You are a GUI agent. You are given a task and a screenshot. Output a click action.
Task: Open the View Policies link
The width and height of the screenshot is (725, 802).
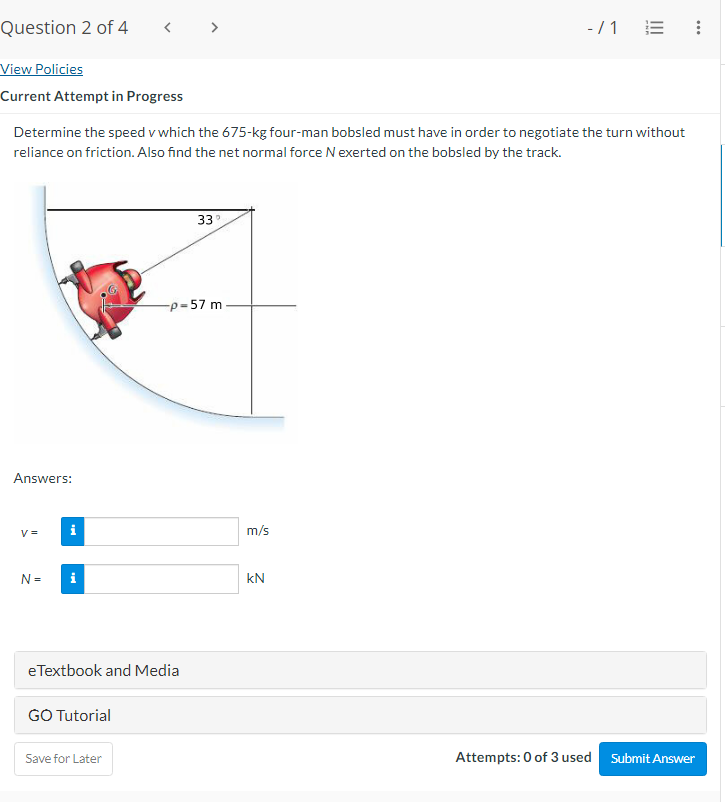click(x=41, y=70)
